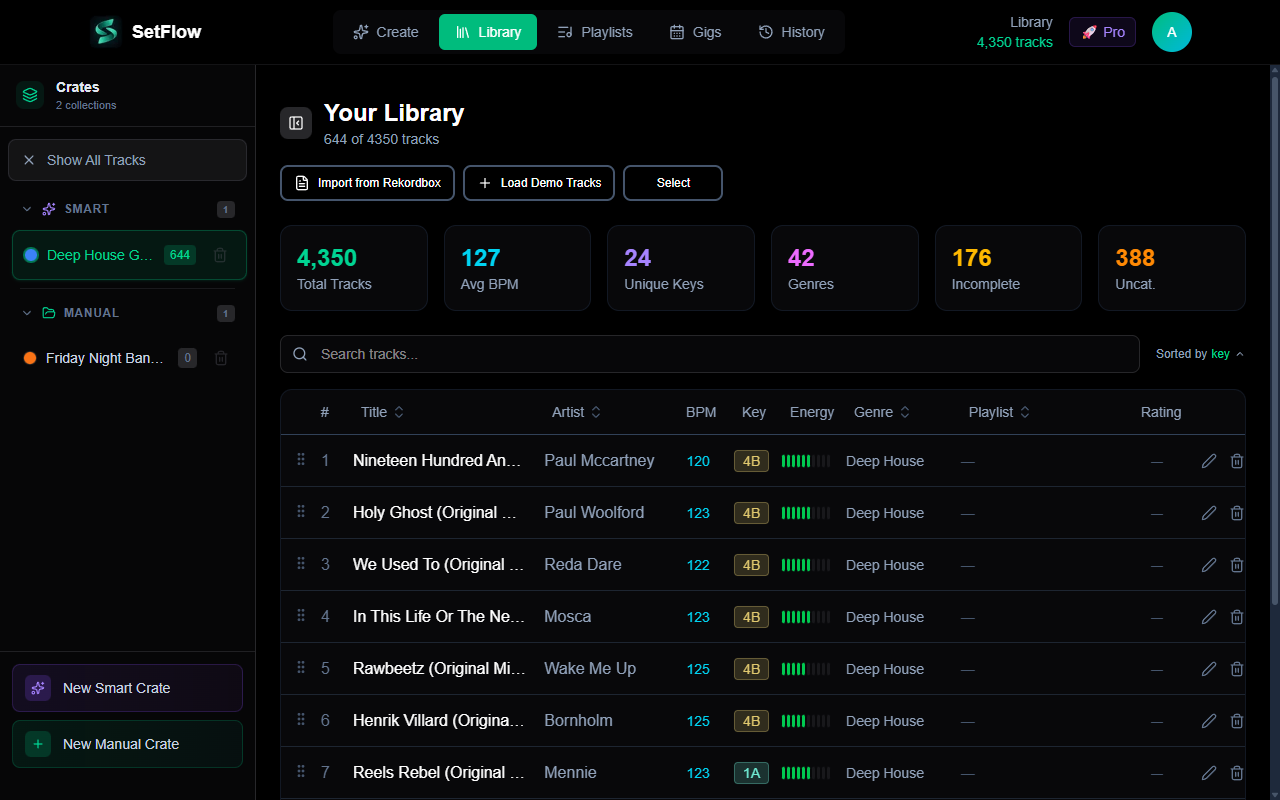The height and width of the screenshot is (800, 1280).
Task: Click the delete trash icon next to Holy Ghost
Action: click(x=1237, y=512)
